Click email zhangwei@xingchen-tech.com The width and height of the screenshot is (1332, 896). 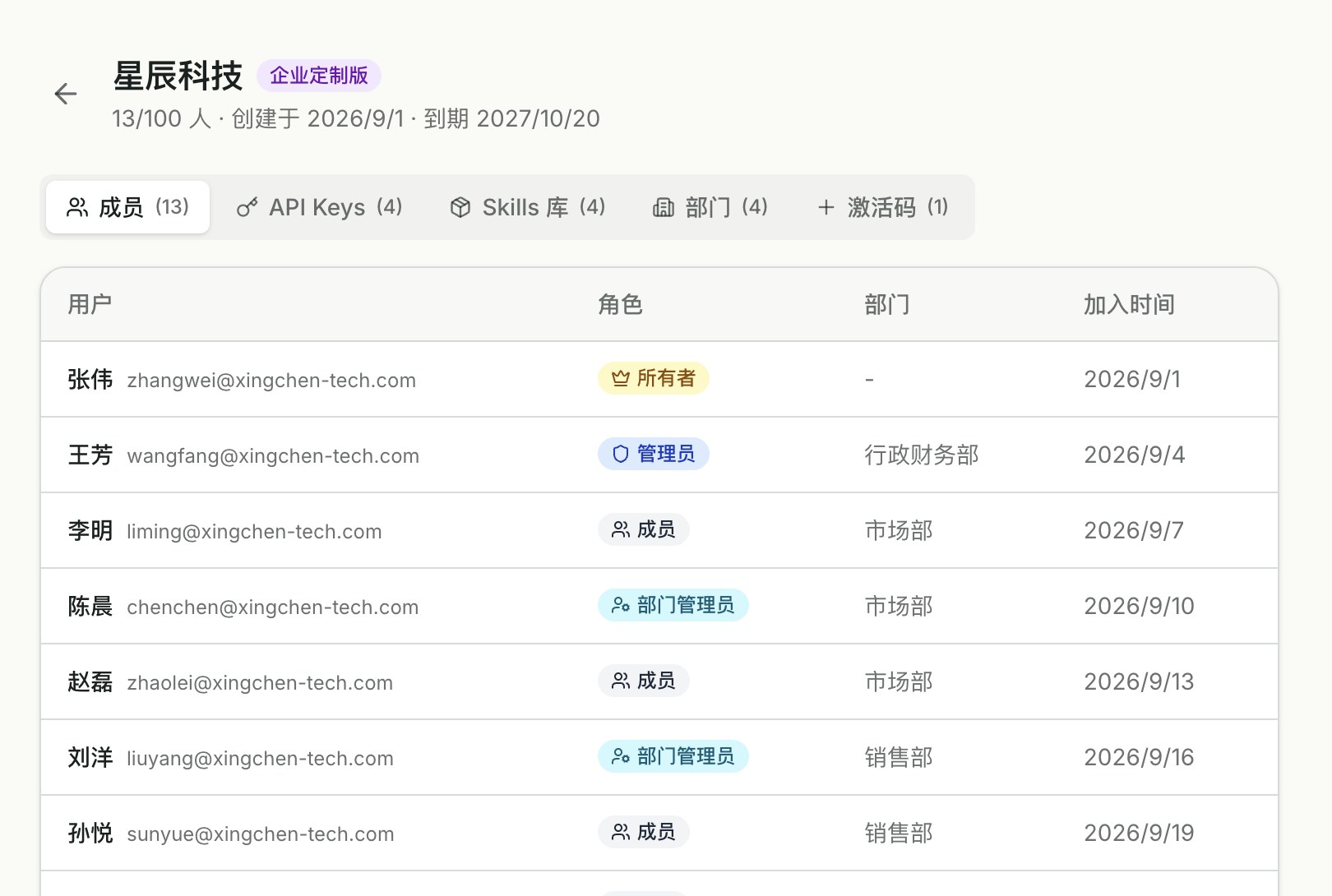click(x=271, y=380)
